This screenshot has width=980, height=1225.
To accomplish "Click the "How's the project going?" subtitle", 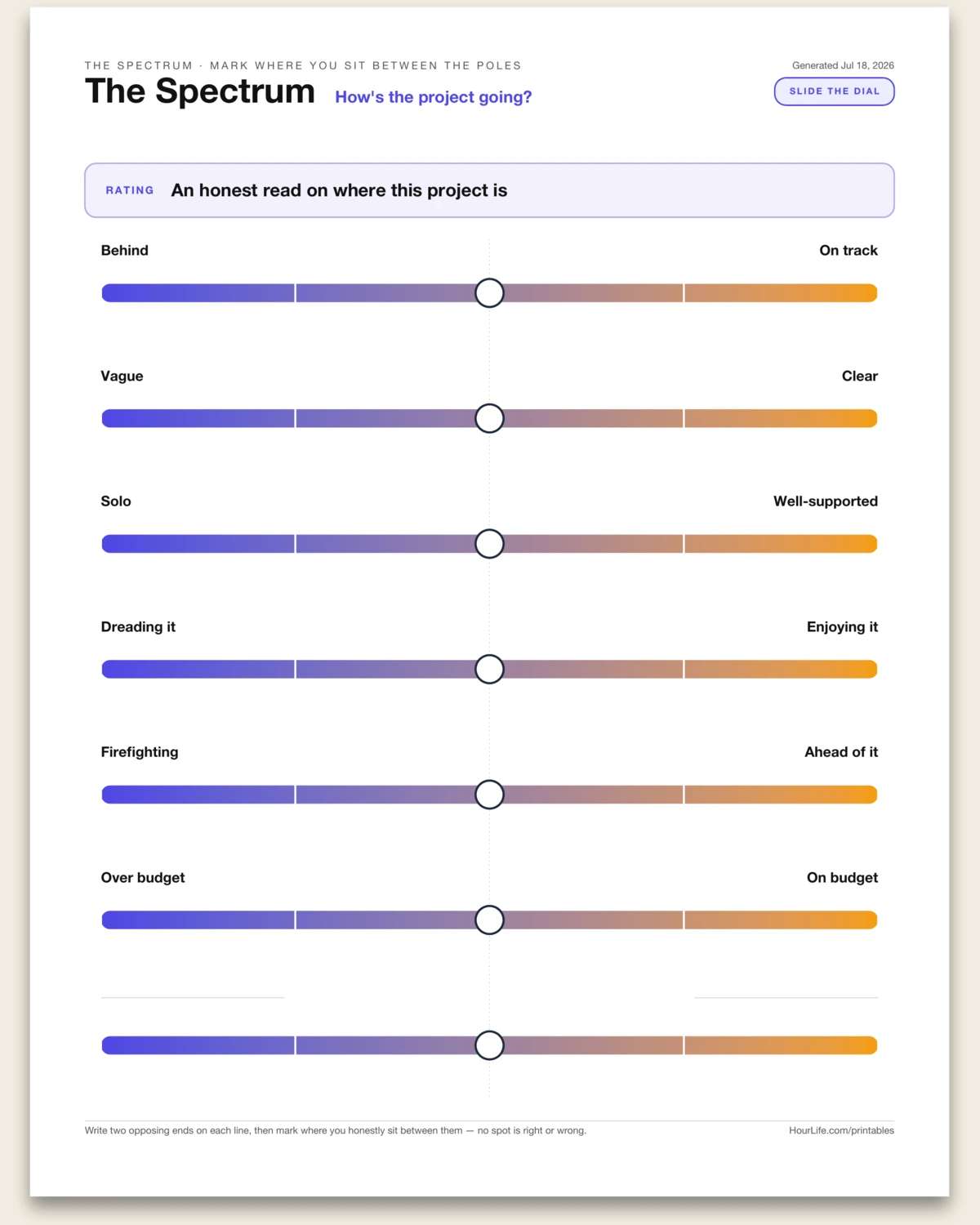I will pyautogui.click(x=434, y=97).
